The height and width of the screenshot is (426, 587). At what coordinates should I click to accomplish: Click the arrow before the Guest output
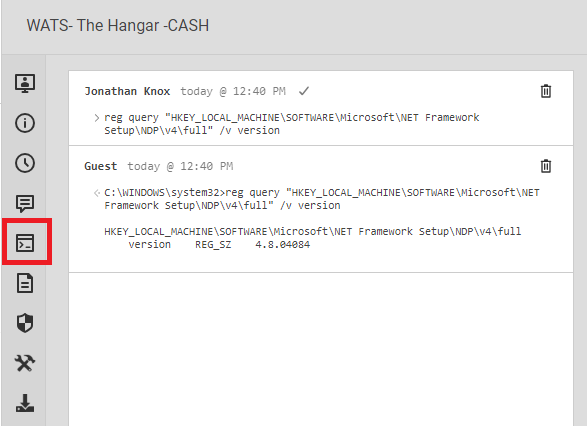coord(97,193)
